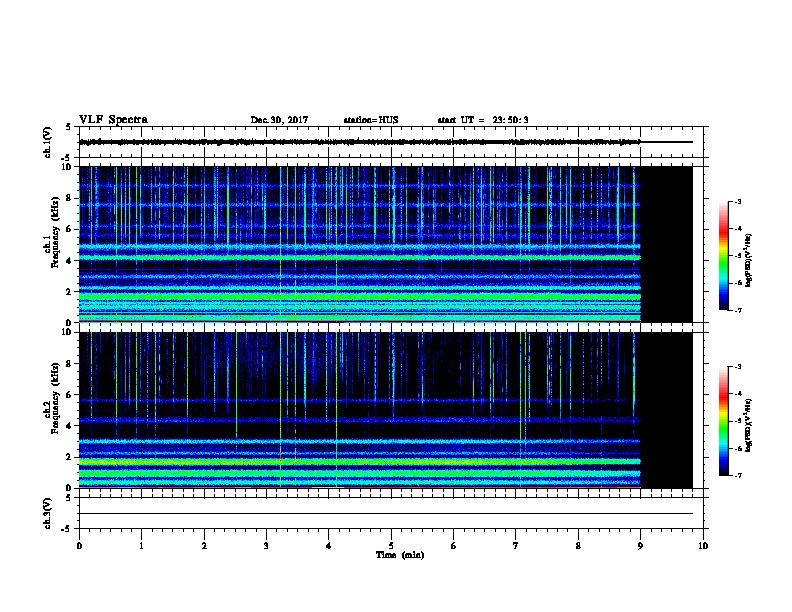
Task: Click the 'ch.3(V)' axis label
Action: point(48,513)
